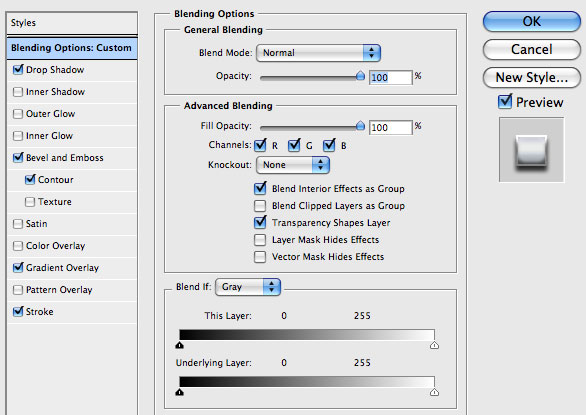Viewport: 586px width, 415px height.
Task: Click the OK button
Action: [x=531, y=21]
